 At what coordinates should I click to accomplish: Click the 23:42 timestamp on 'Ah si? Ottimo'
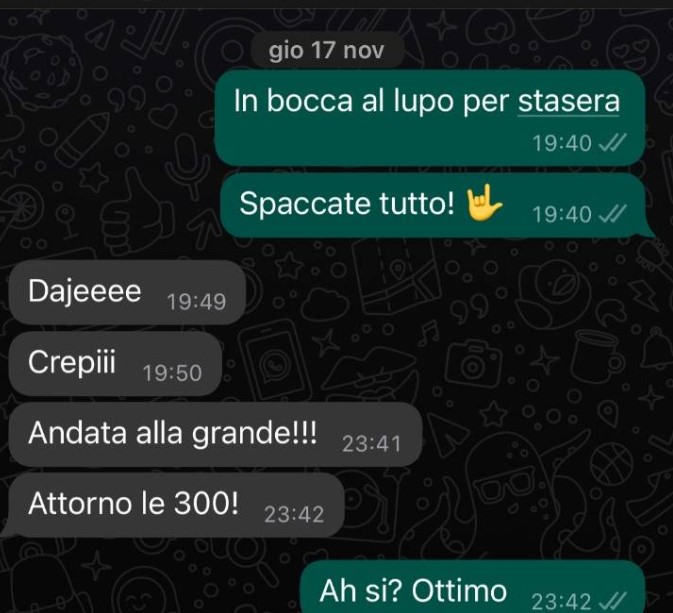point(562,601)
